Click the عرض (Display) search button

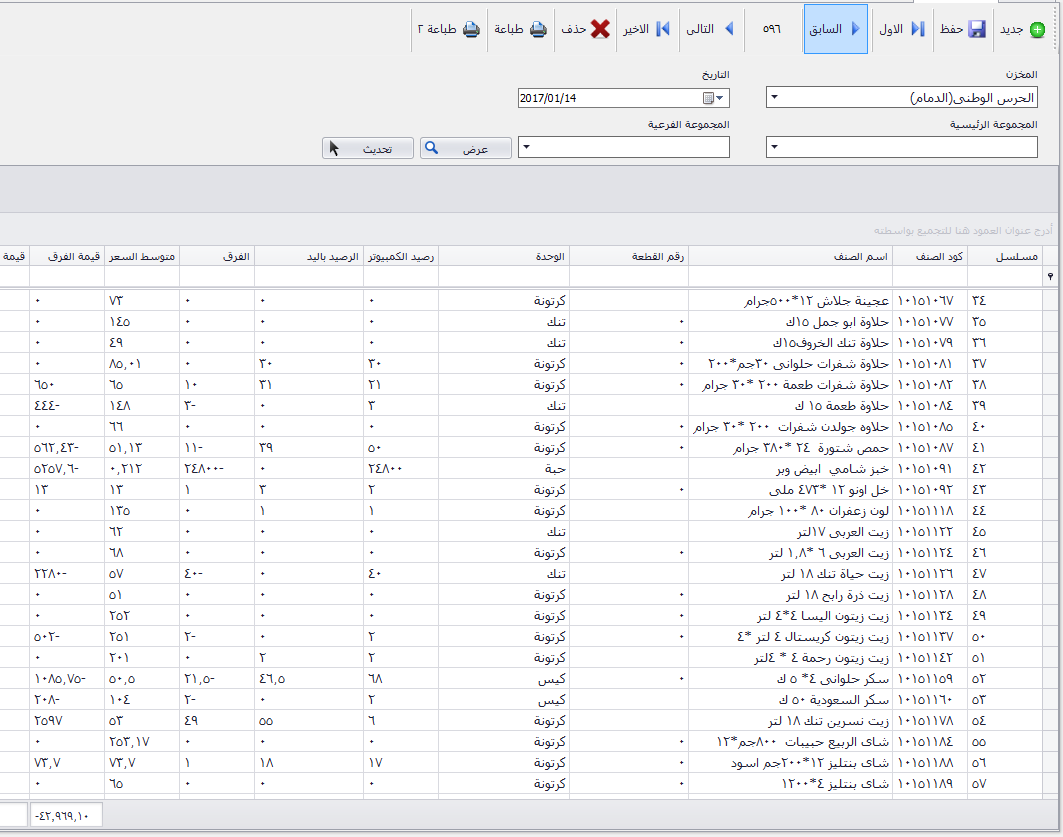coord(465,148)
